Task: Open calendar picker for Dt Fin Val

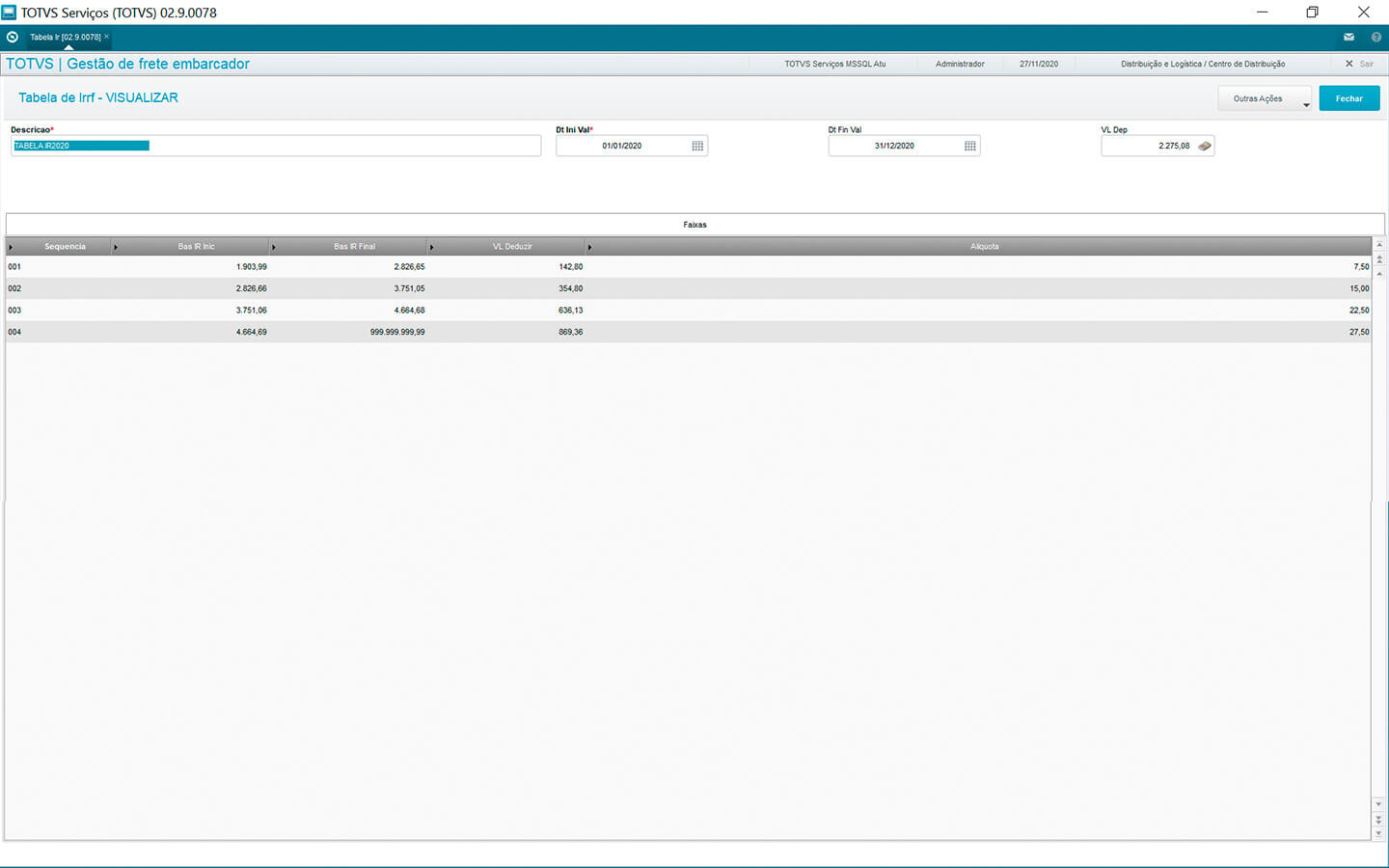Action: [x=970, y=147]
